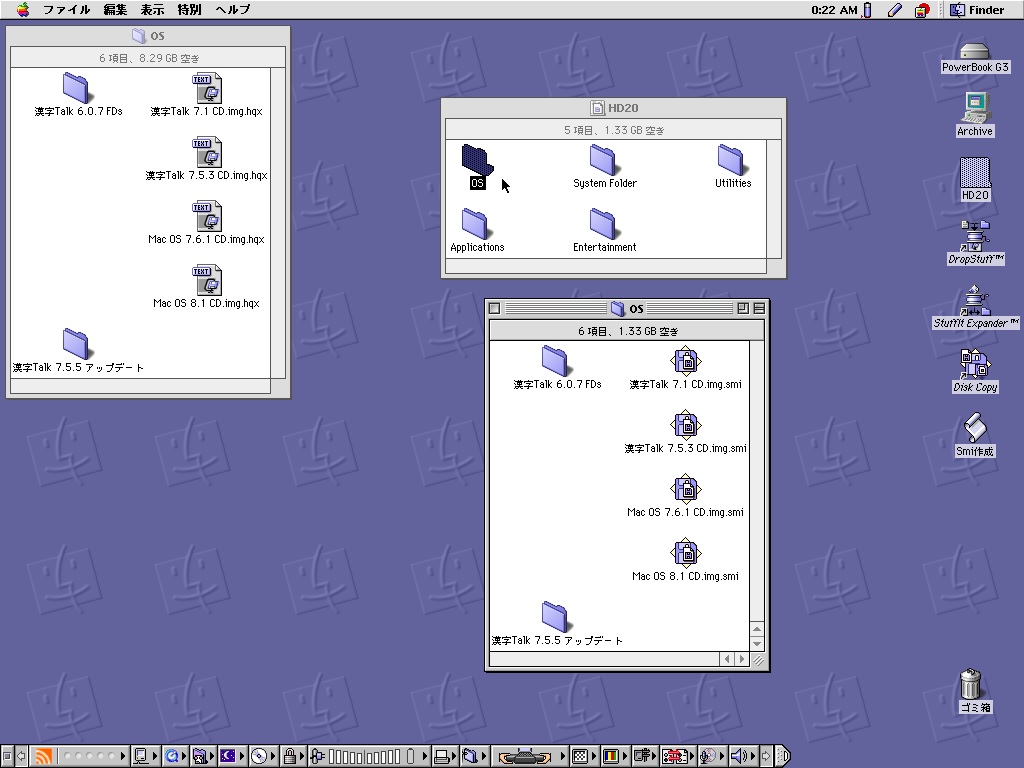1024x768 pixels.
Task: Open AppleTalk switch module in Control Strip
Action: 146,756
